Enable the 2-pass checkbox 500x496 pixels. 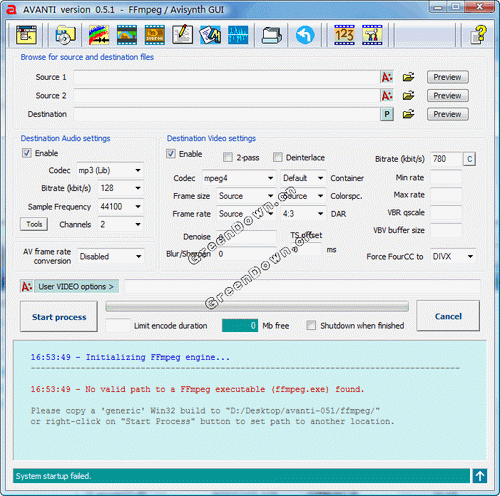pyautogui.click(x=228, y=157)
